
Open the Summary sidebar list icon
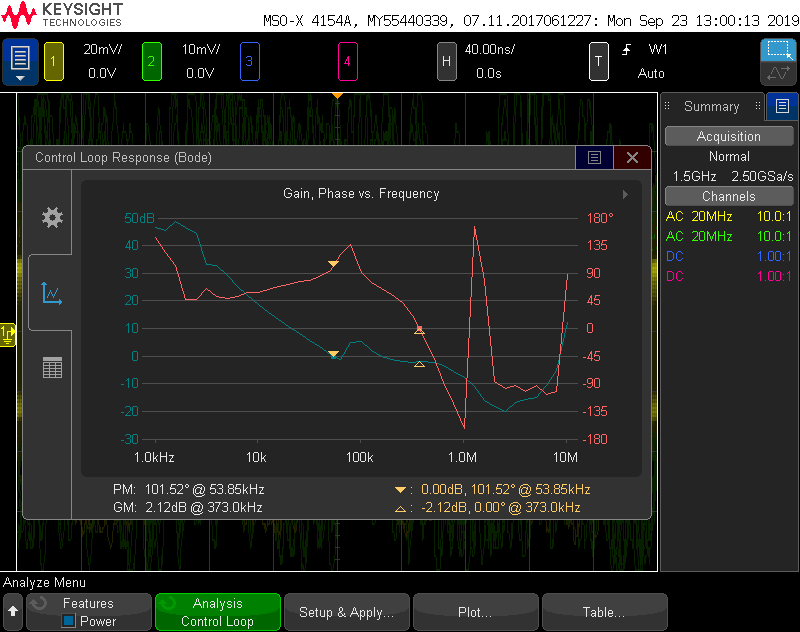(x=782, y=106)
